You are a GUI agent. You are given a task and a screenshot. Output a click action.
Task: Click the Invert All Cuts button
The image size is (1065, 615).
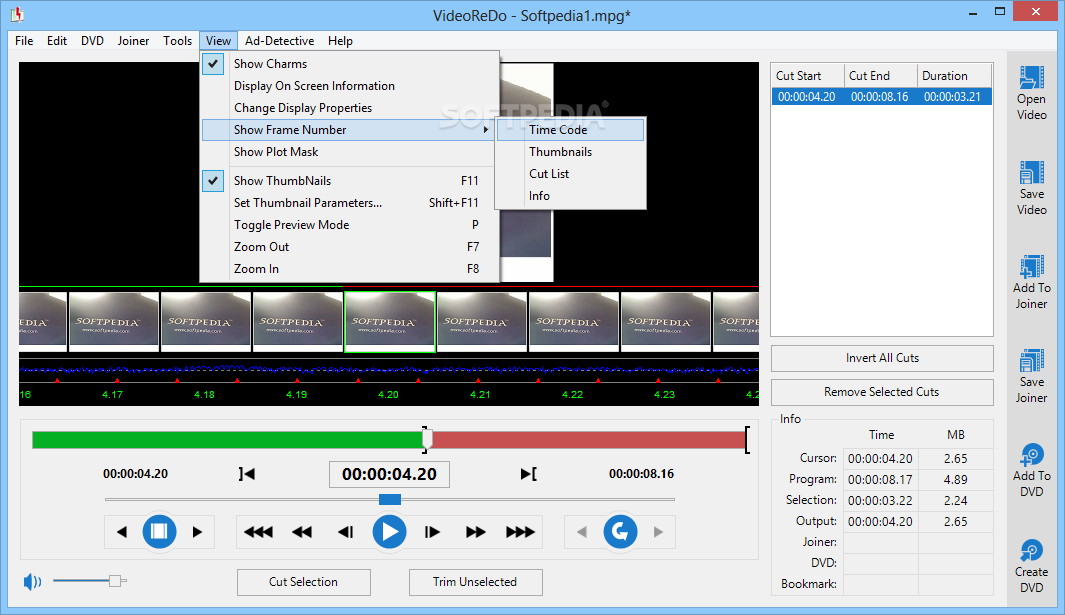pos(882,358)
